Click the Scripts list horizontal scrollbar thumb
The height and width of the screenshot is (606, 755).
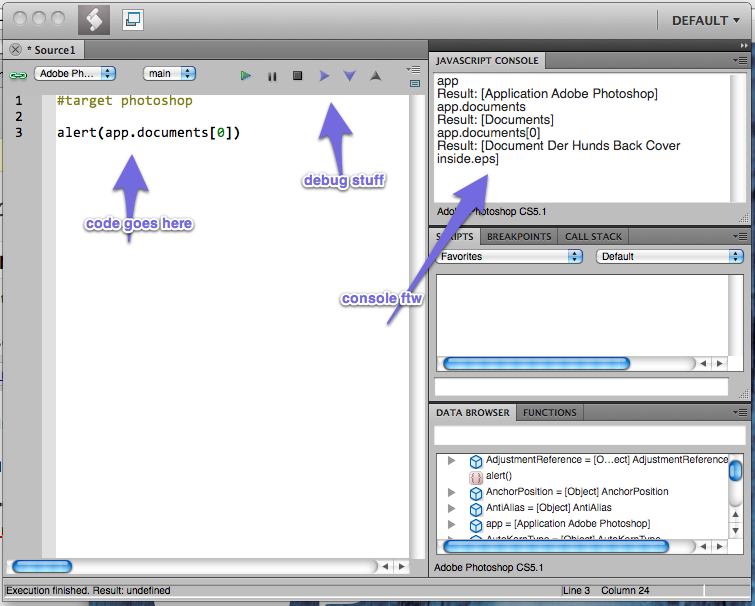coord(536,363)
